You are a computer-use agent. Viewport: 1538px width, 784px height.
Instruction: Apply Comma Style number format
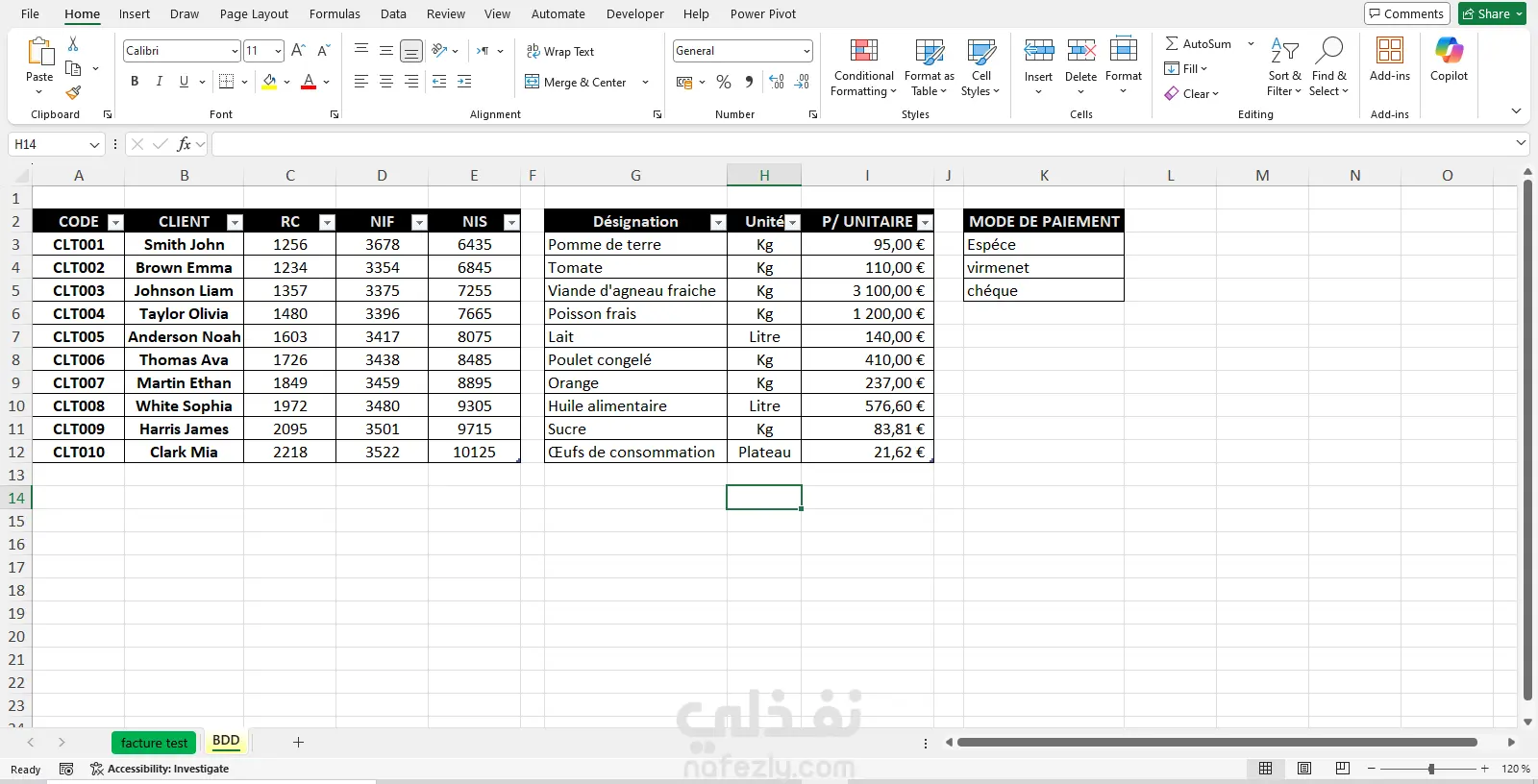[749, 82]
